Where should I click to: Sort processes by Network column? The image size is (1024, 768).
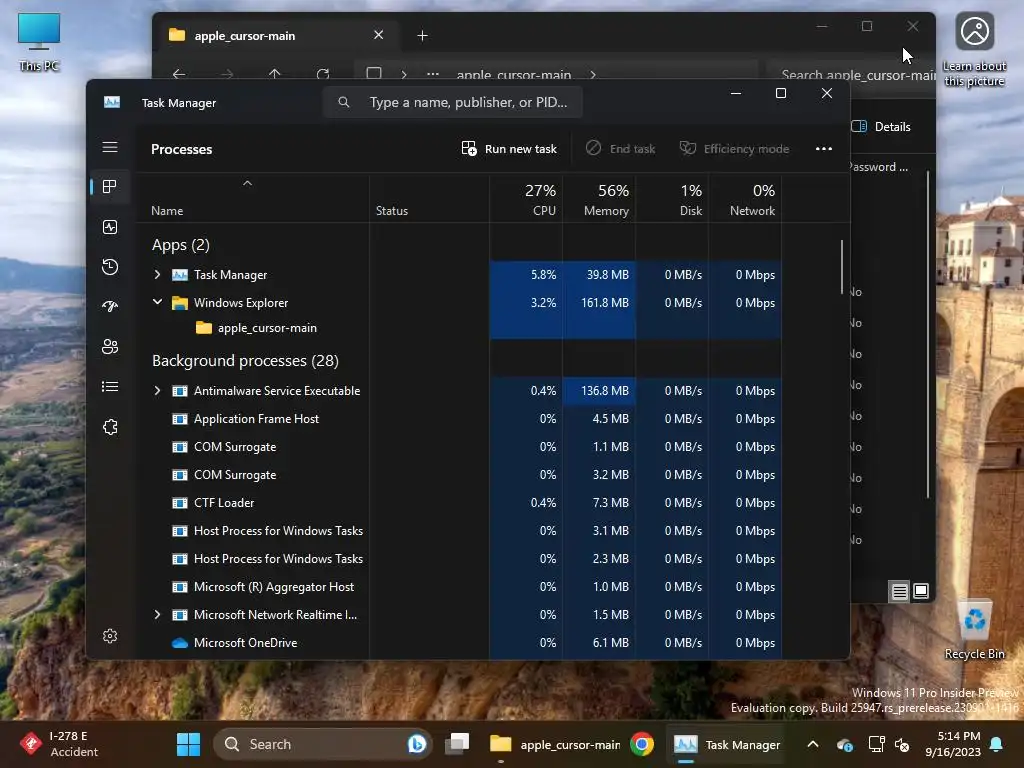[x=746, y=200]
